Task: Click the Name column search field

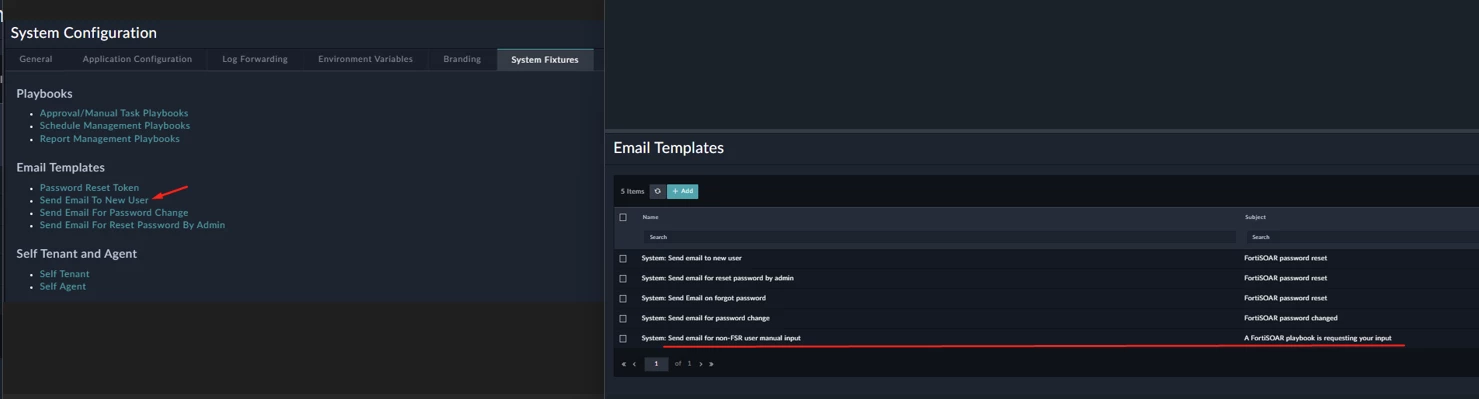Action: coord(939,237)
